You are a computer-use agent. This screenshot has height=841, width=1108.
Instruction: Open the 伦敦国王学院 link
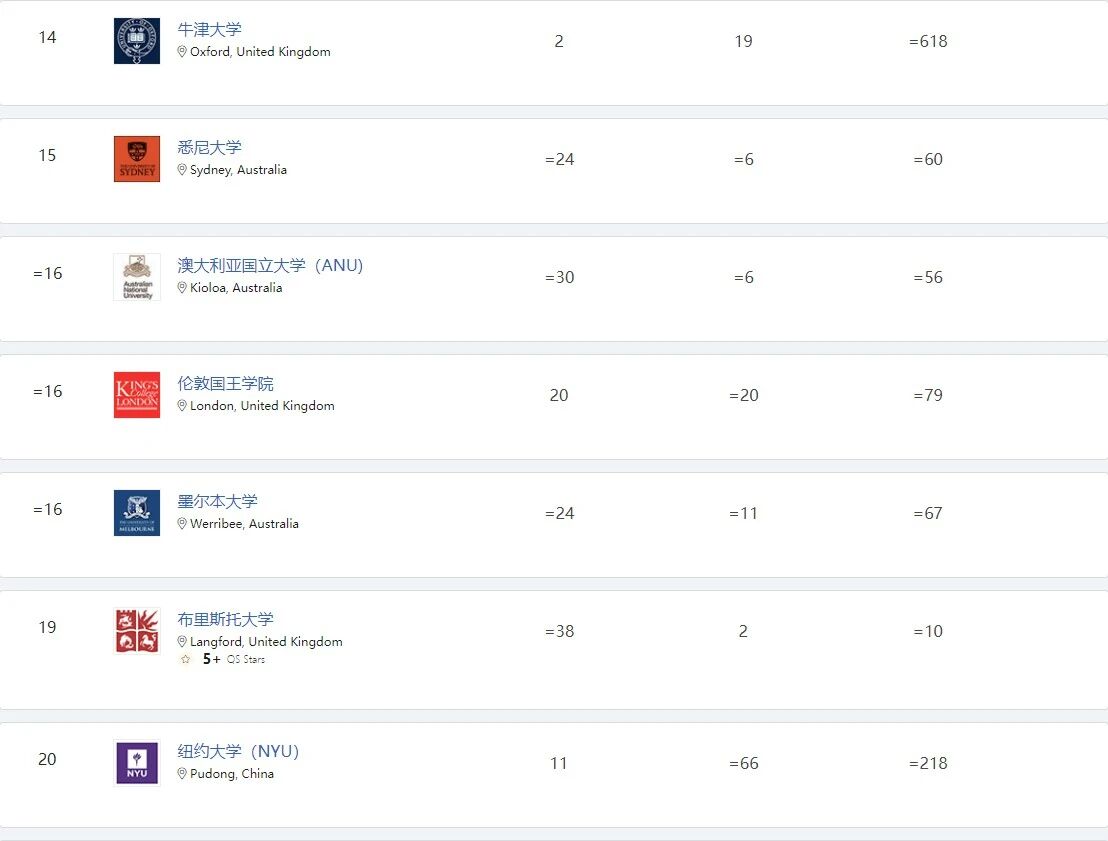pos(225,384)
